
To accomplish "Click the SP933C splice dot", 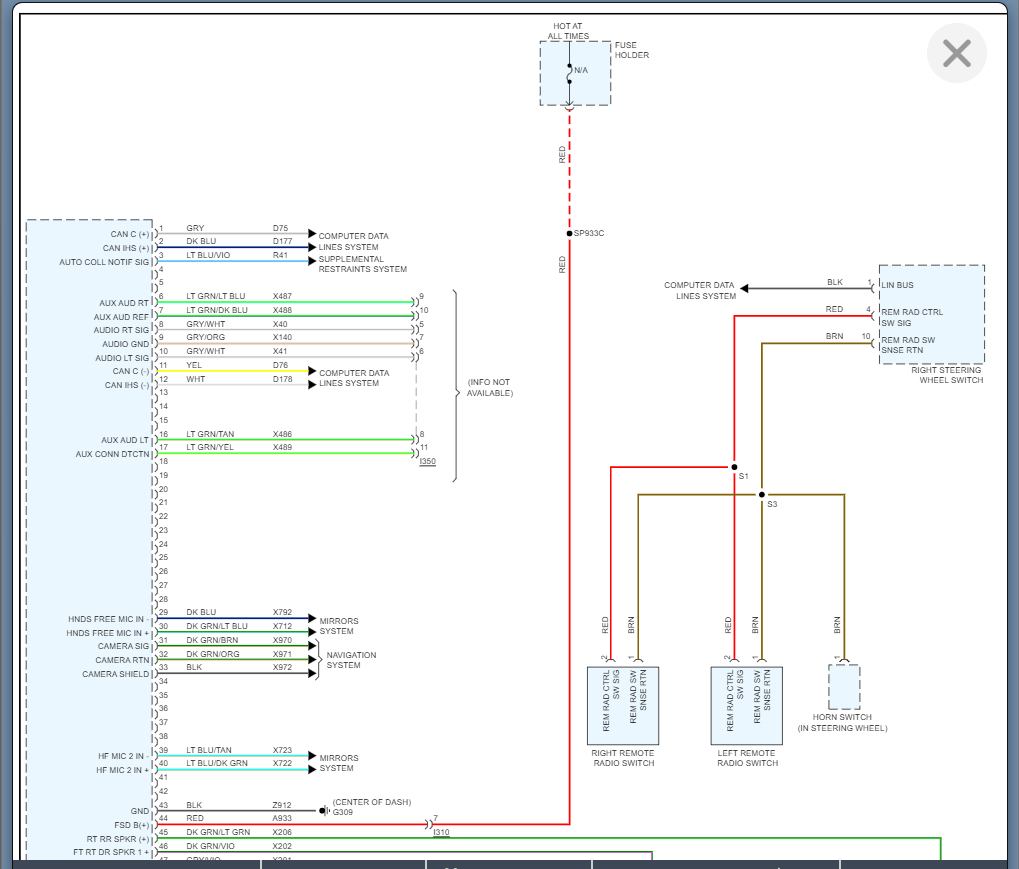I will (569, 233).
